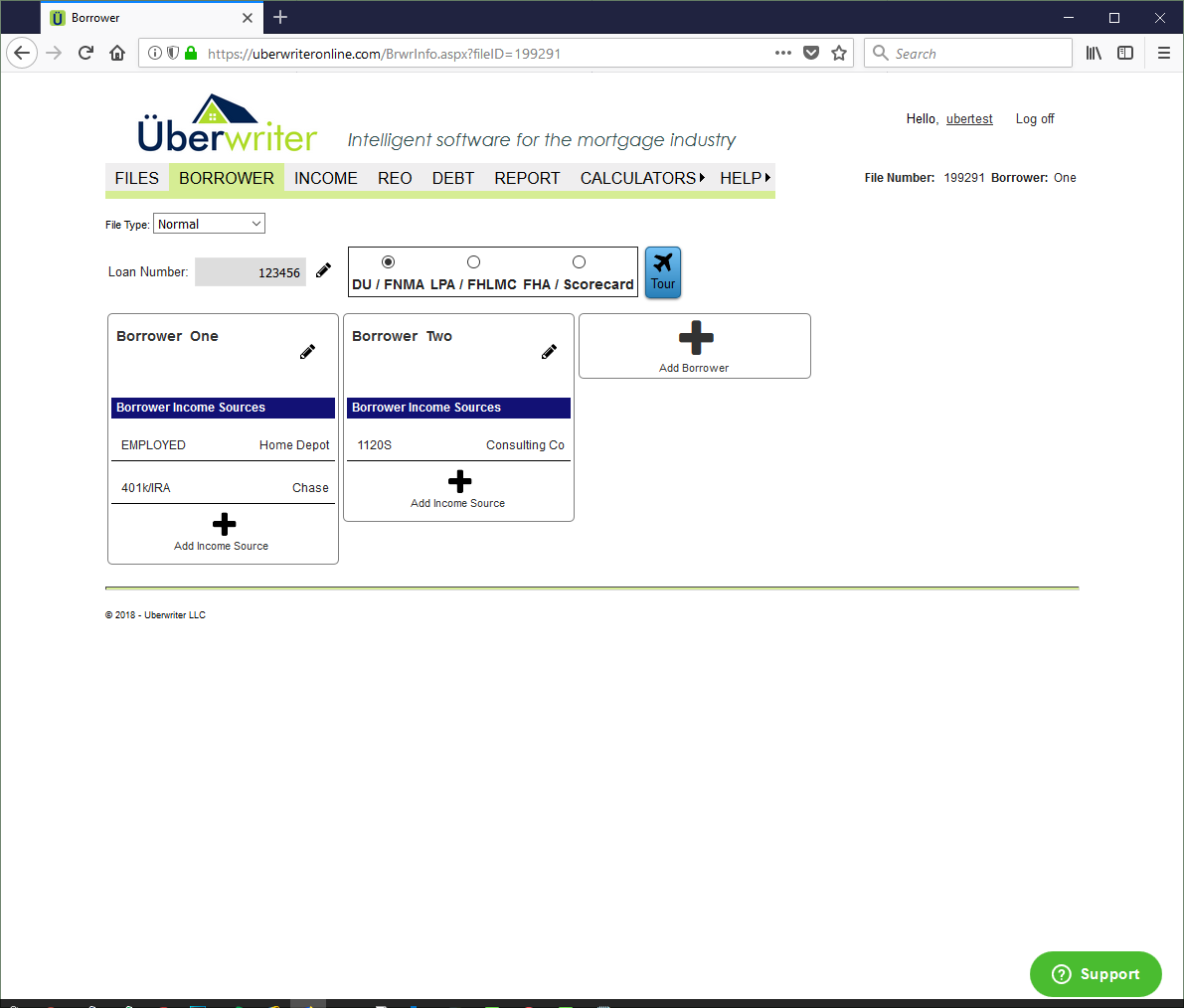The width and height of the screenshot is (1184, 1008).
Task: Edit Borrower Two with pencil icon
Action: pos(549,352)
